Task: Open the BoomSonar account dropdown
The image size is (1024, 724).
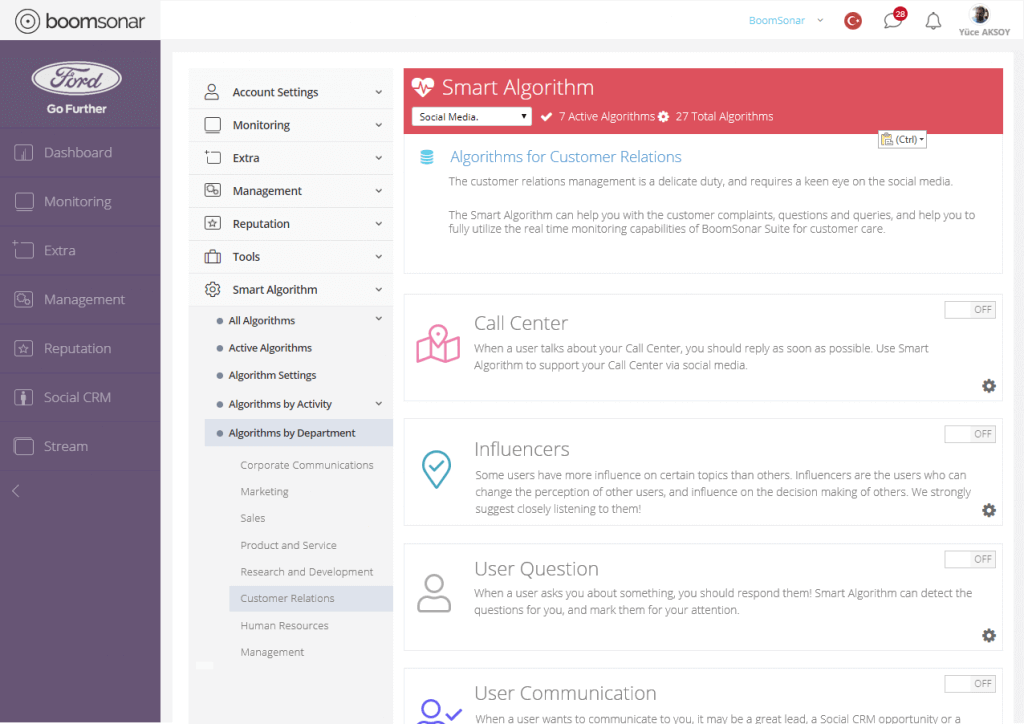Action: [x=786, y=21]
